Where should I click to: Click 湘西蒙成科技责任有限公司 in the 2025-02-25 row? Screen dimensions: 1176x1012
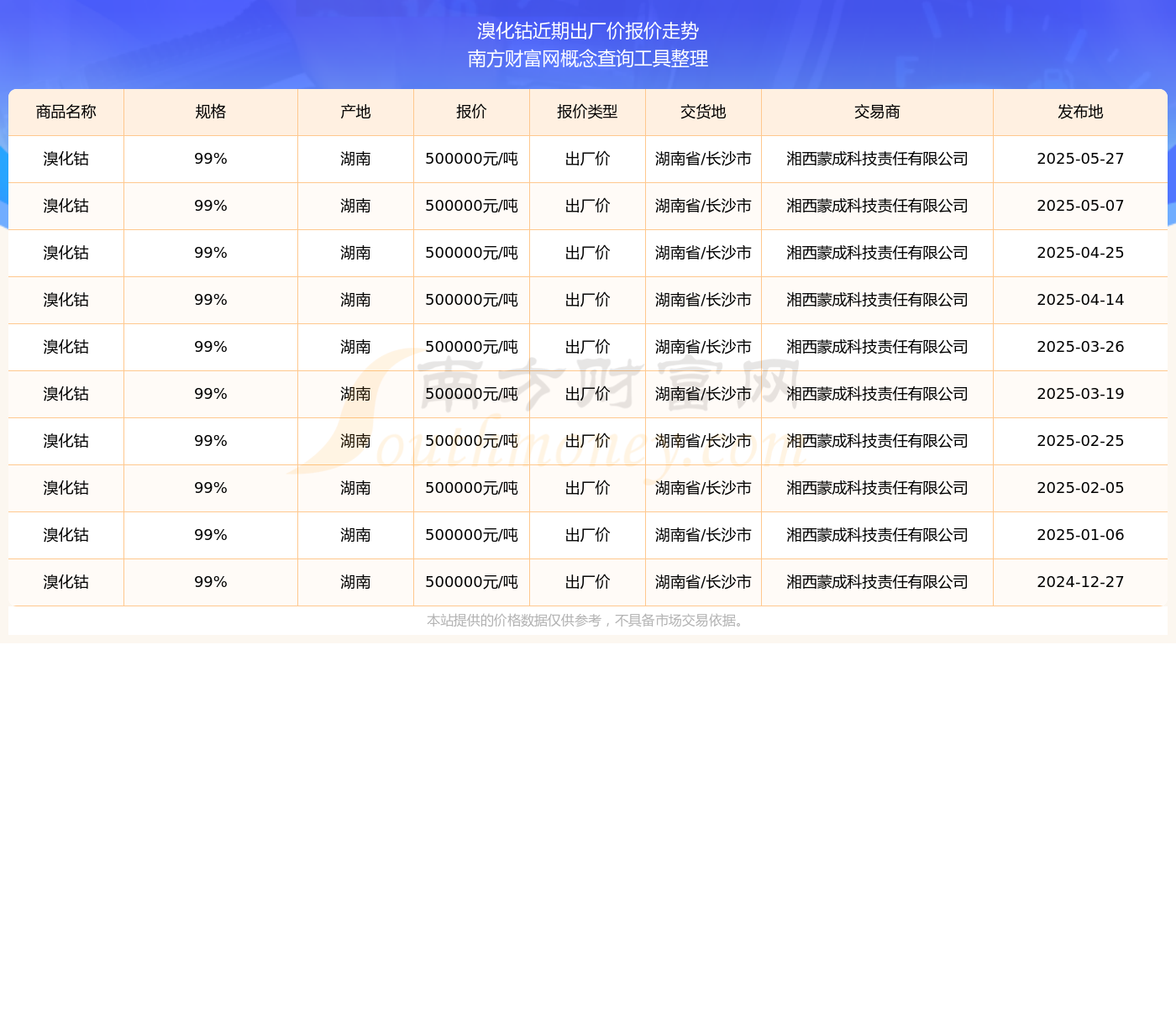point(877,441)
